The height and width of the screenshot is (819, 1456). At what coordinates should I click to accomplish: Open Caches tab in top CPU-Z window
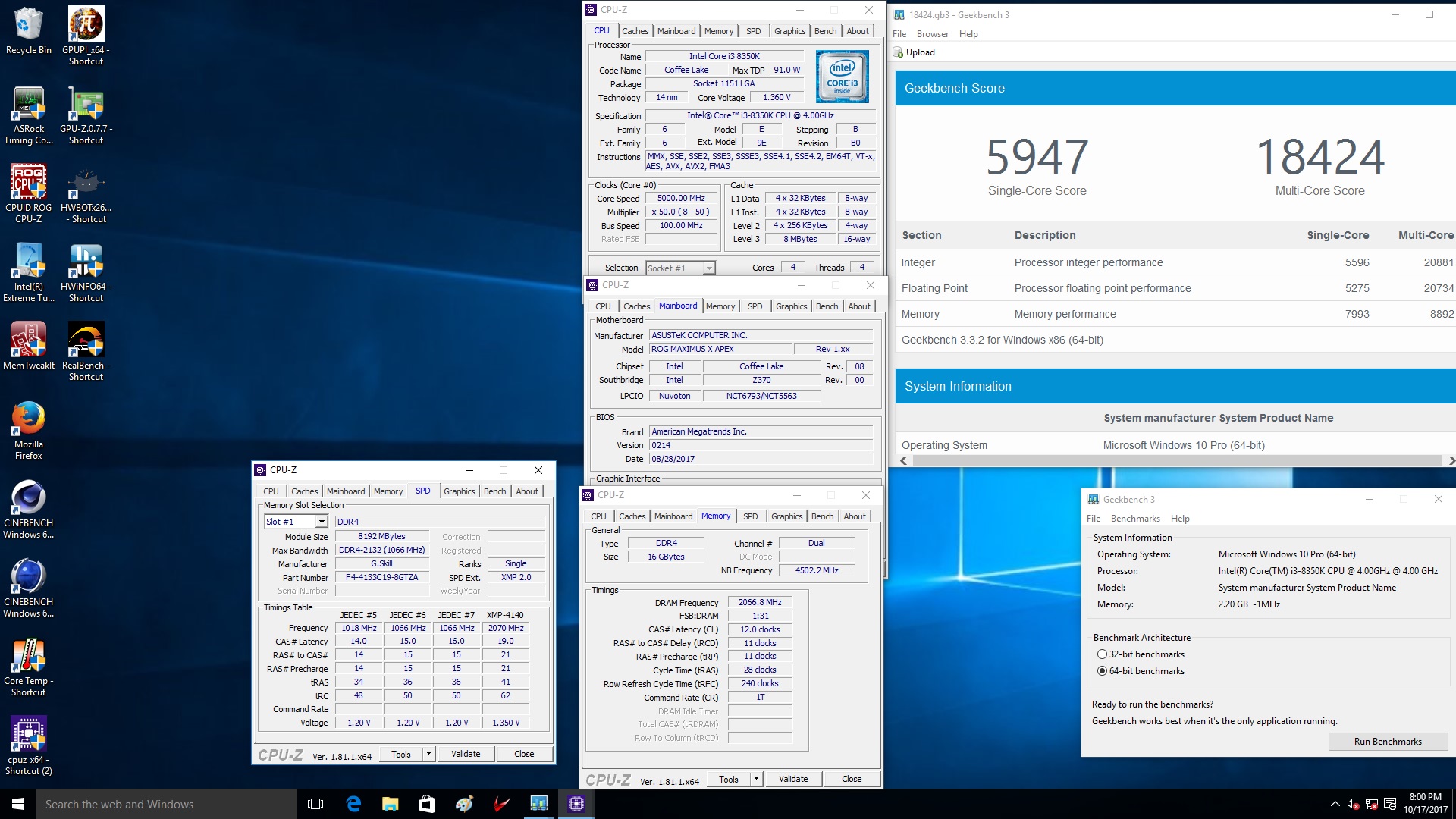coord(635,31)
